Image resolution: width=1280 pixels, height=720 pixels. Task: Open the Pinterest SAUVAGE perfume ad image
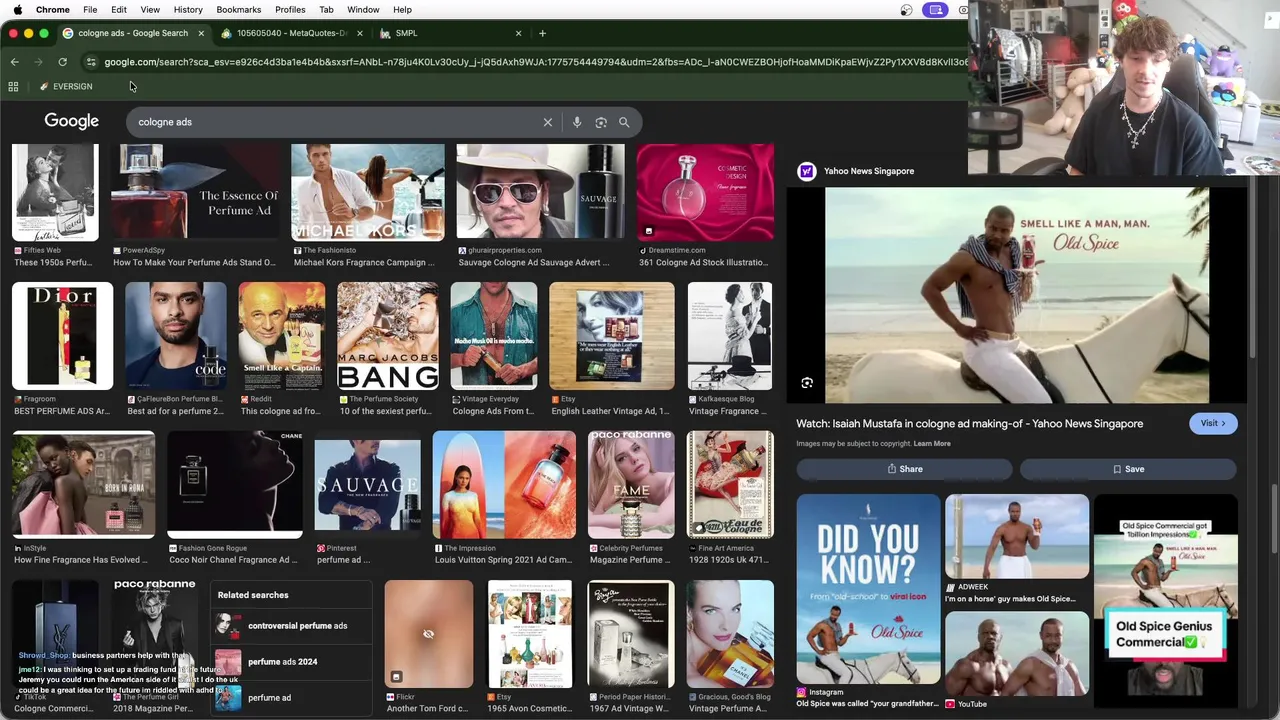tap(367, 485)
